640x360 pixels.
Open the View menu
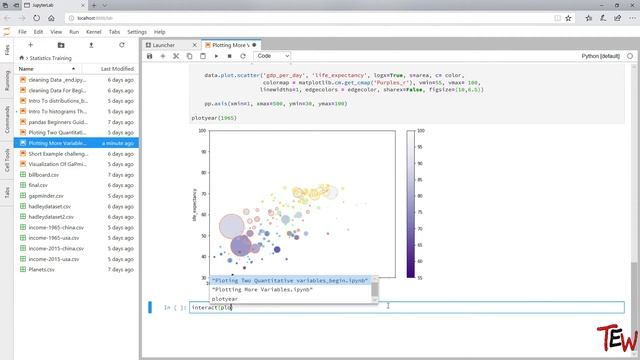coord(56,32)
